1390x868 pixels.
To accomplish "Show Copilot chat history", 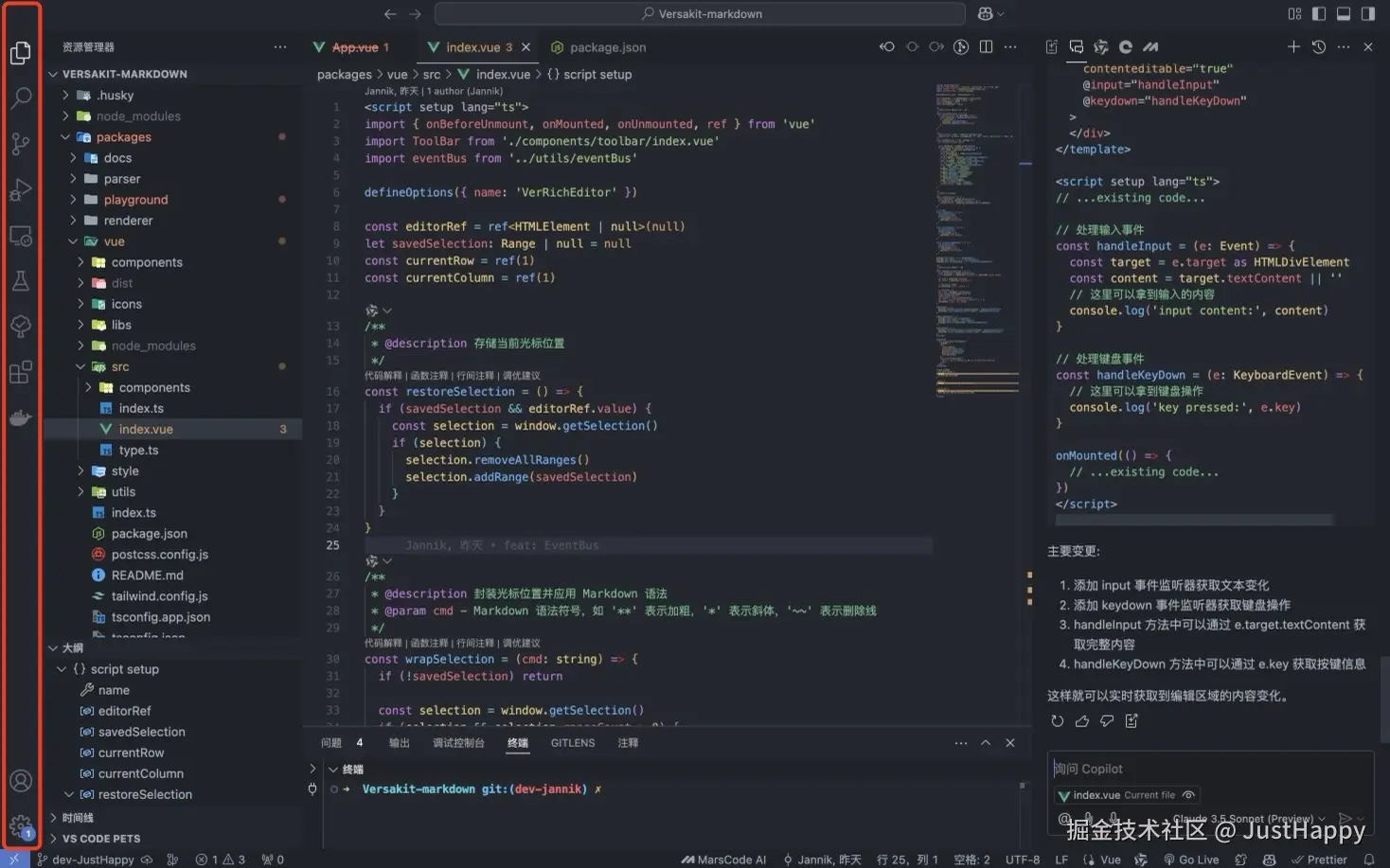I will (1319, 46).
